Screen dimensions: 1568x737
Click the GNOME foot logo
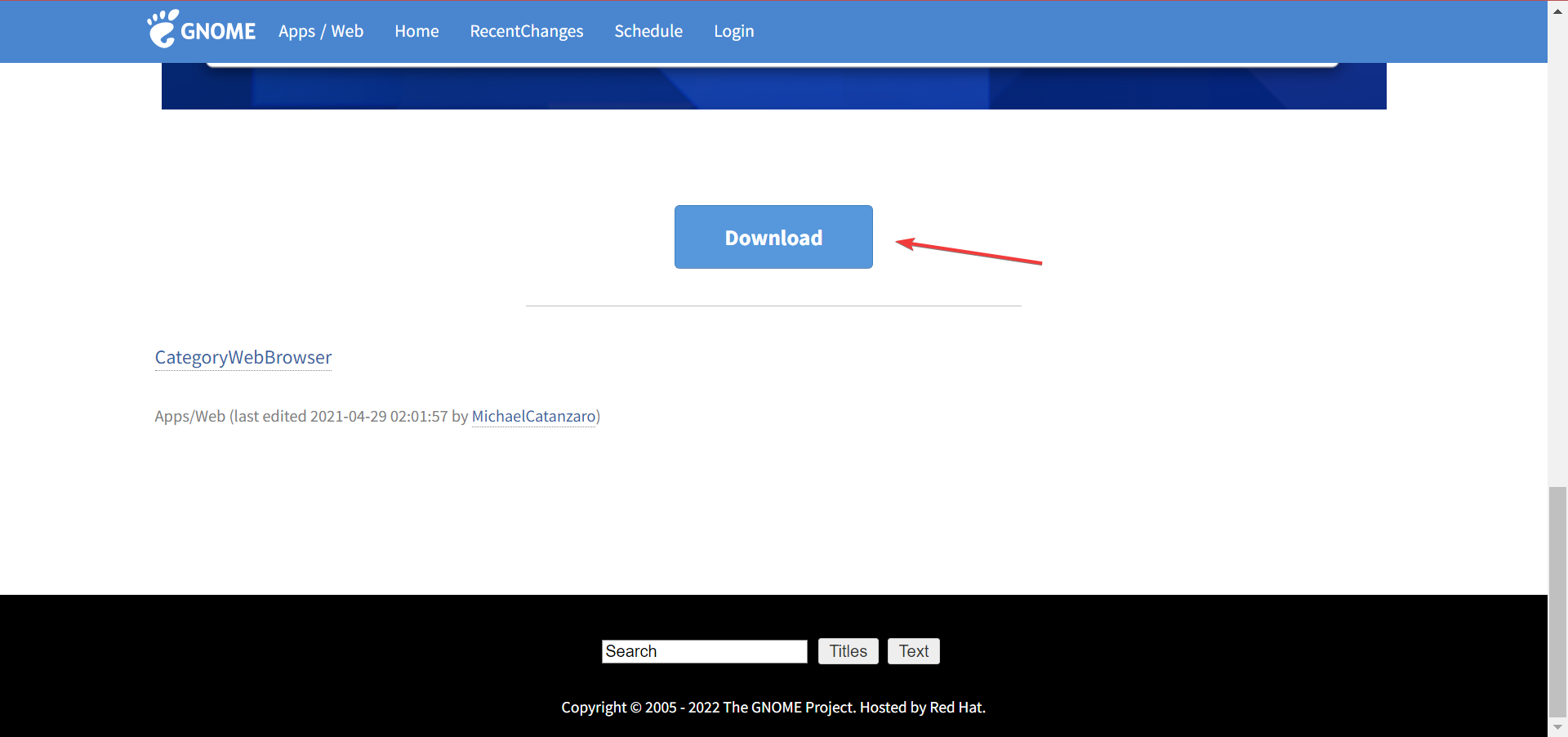[163, 29]
